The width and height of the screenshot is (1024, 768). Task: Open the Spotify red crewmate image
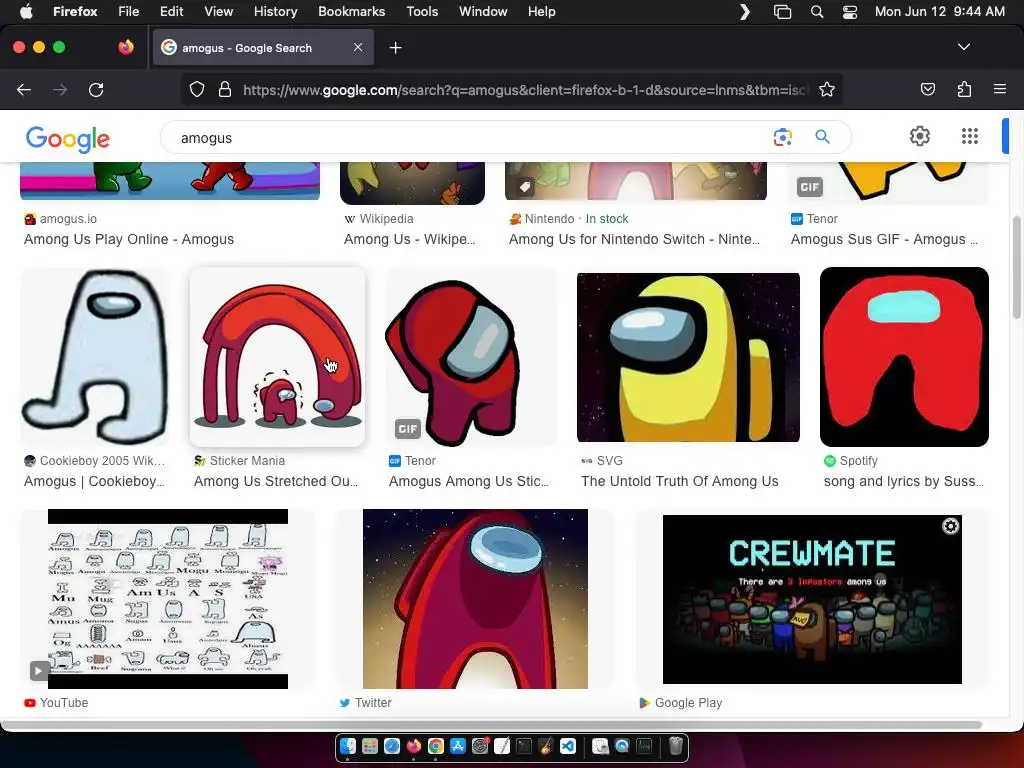click(904, 357)
